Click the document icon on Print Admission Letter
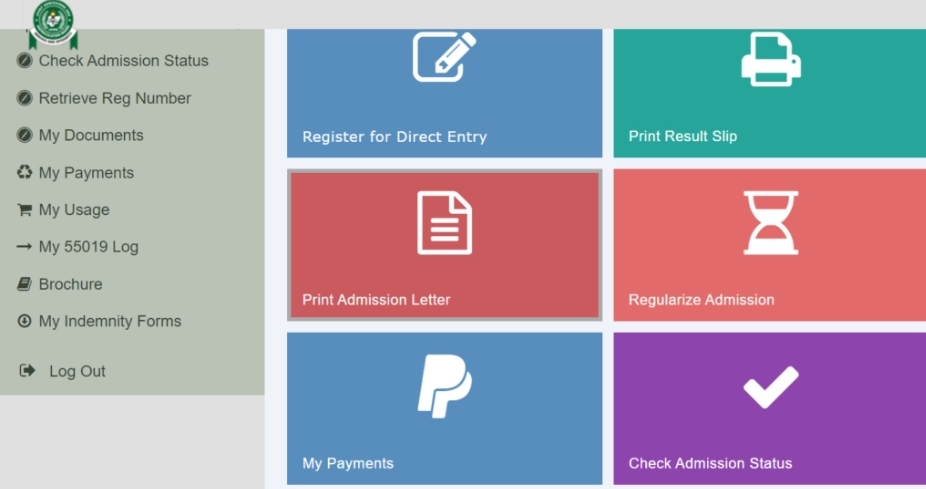926x489 pixels. 444,223
